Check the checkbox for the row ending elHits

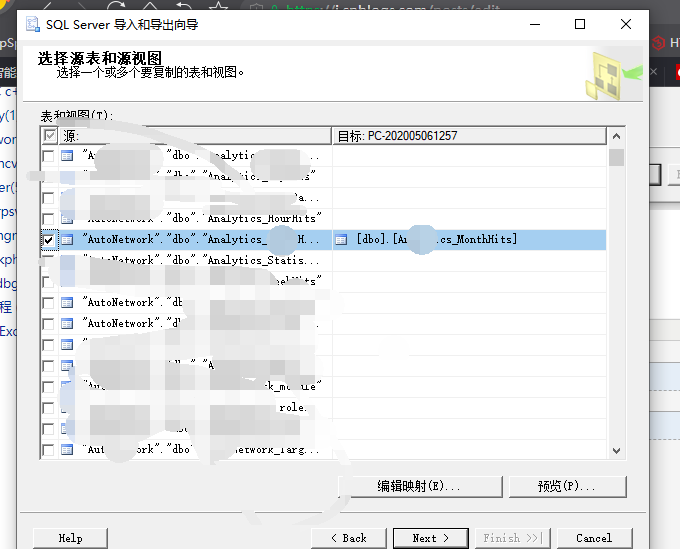[x=49, y=282]
